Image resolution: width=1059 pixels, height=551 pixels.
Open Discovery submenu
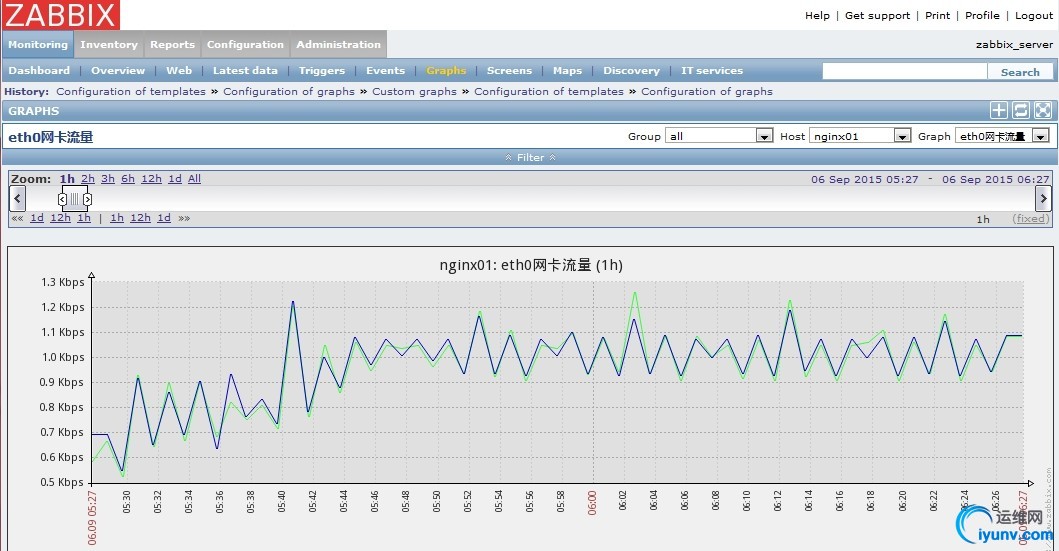(631, 70)
